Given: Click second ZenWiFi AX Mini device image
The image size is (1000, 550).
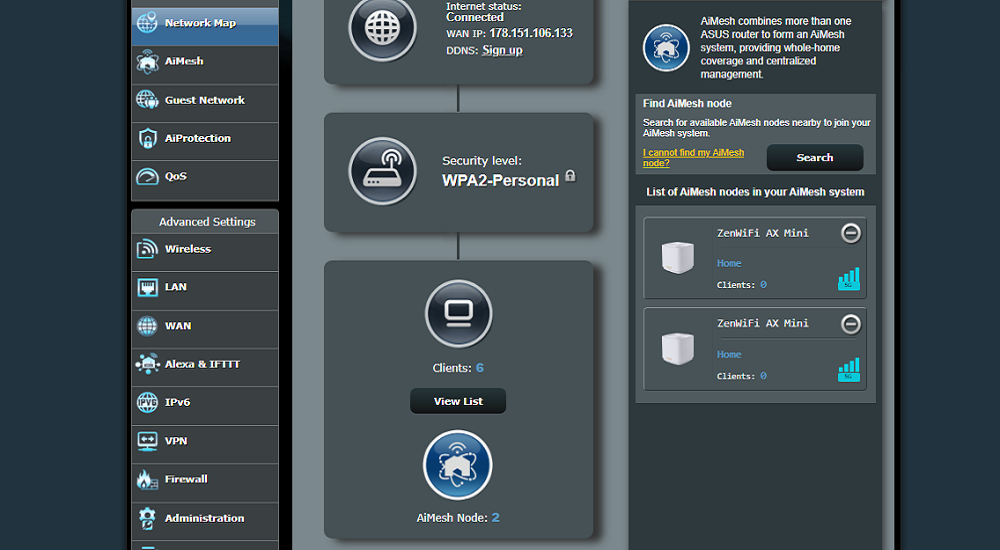Looking at the screenshot, I should [678, 348].
